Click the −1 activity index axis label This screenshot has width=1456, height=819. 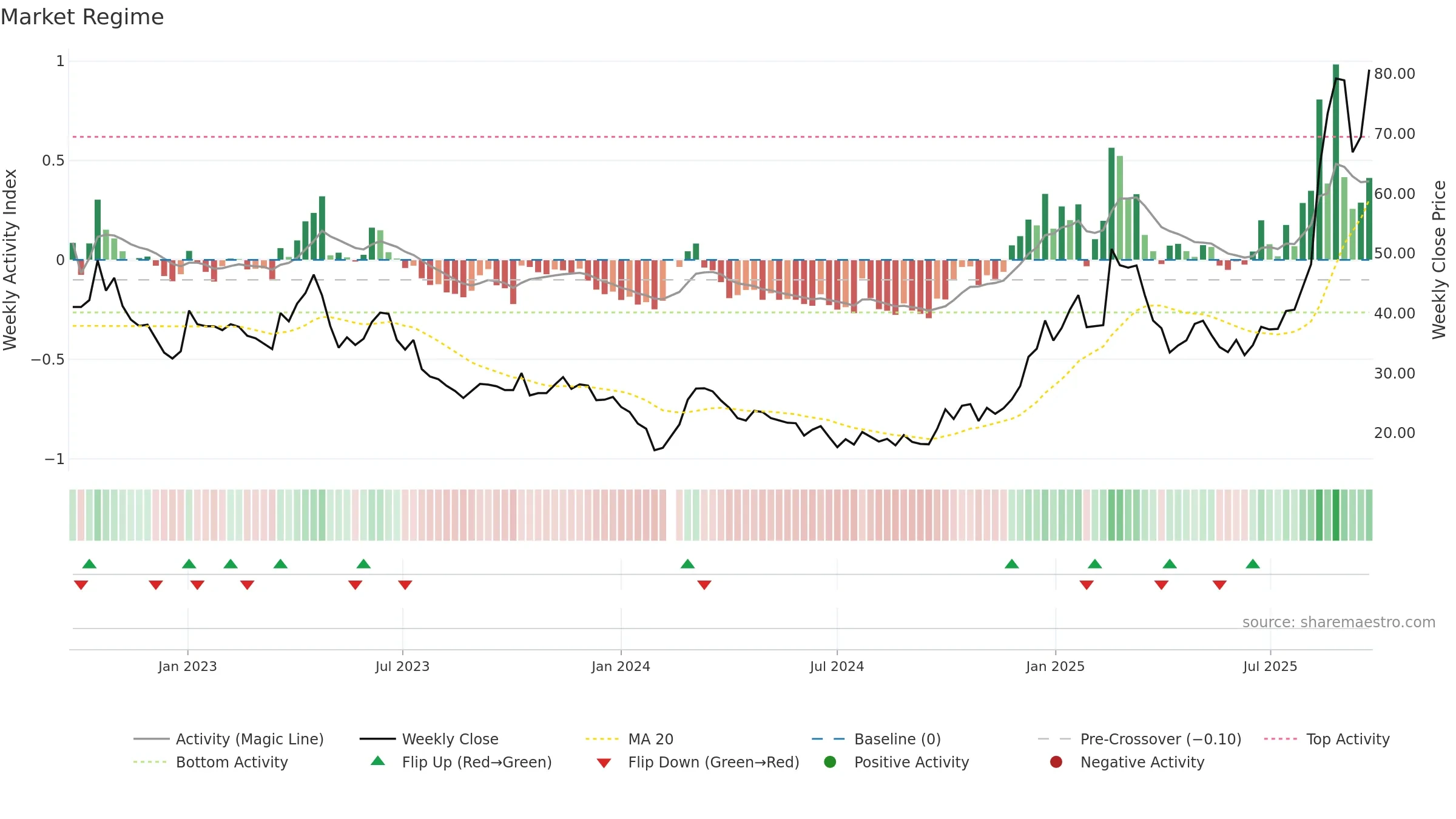coord(54,459)
